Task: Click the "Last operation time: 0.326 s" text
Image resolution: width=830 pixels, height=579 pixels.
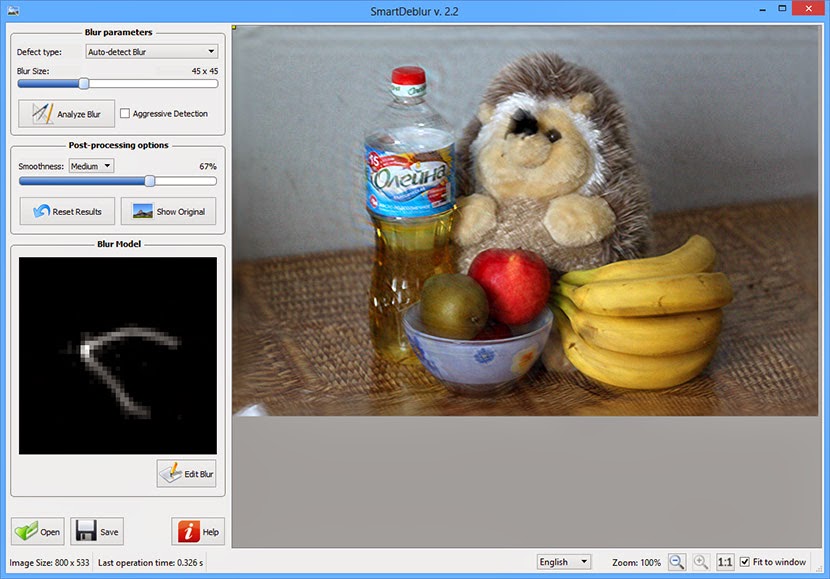Action: 150,563
